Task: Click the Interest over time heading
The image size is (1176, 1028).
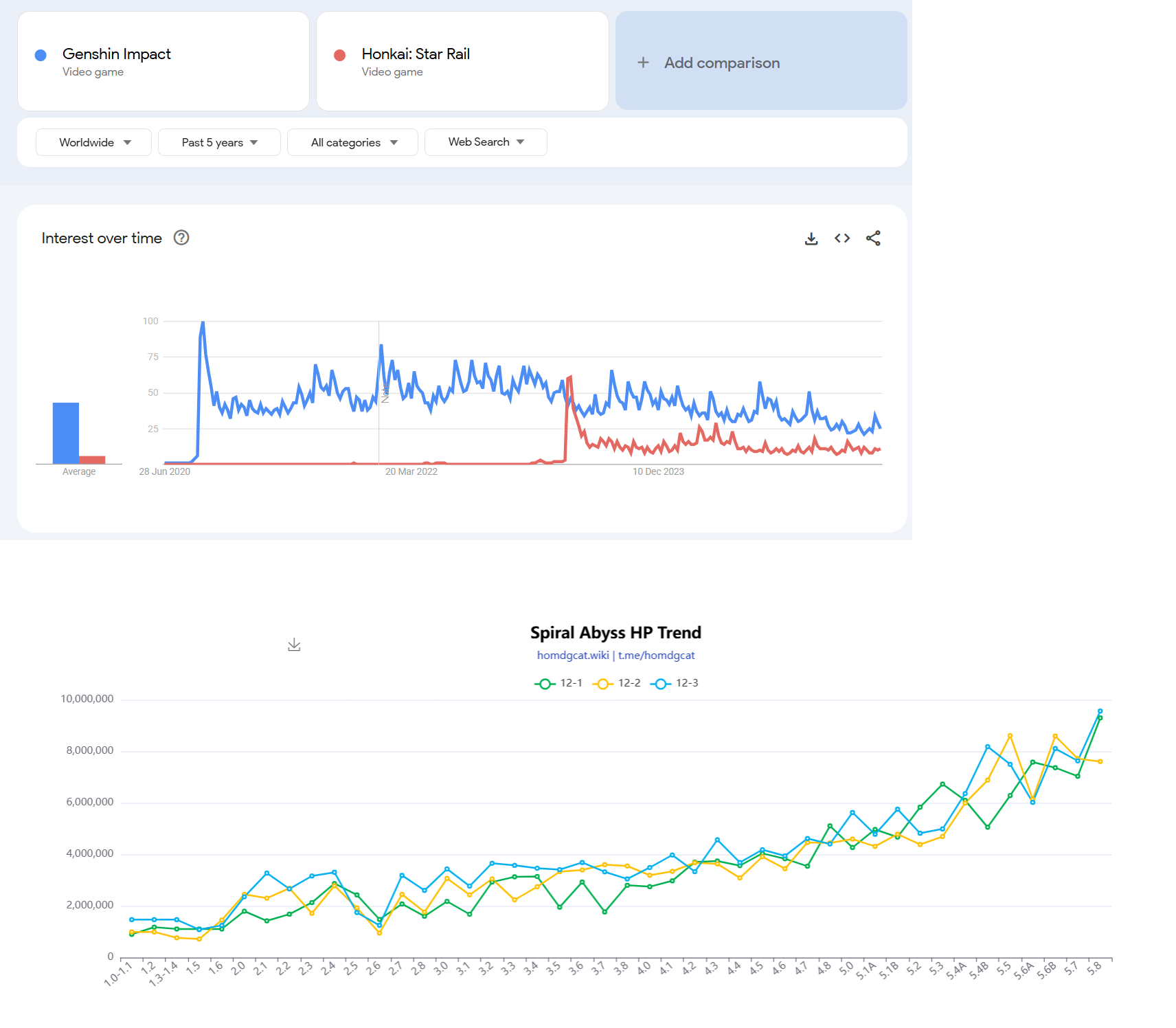Action: (x=102, y=238)
